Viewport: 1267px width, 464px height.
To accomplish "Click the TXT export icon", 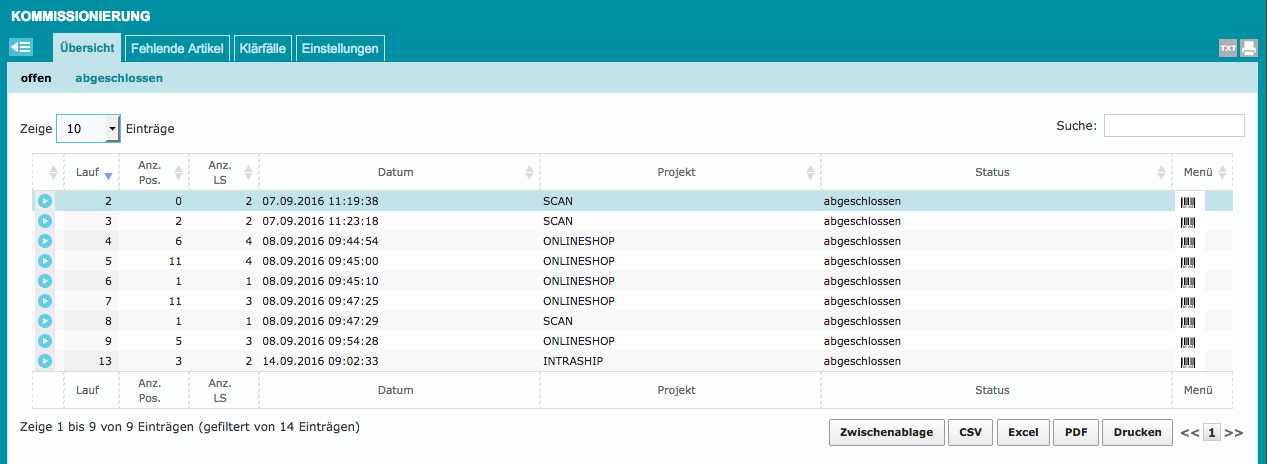I will click(x=1227, y=48).
